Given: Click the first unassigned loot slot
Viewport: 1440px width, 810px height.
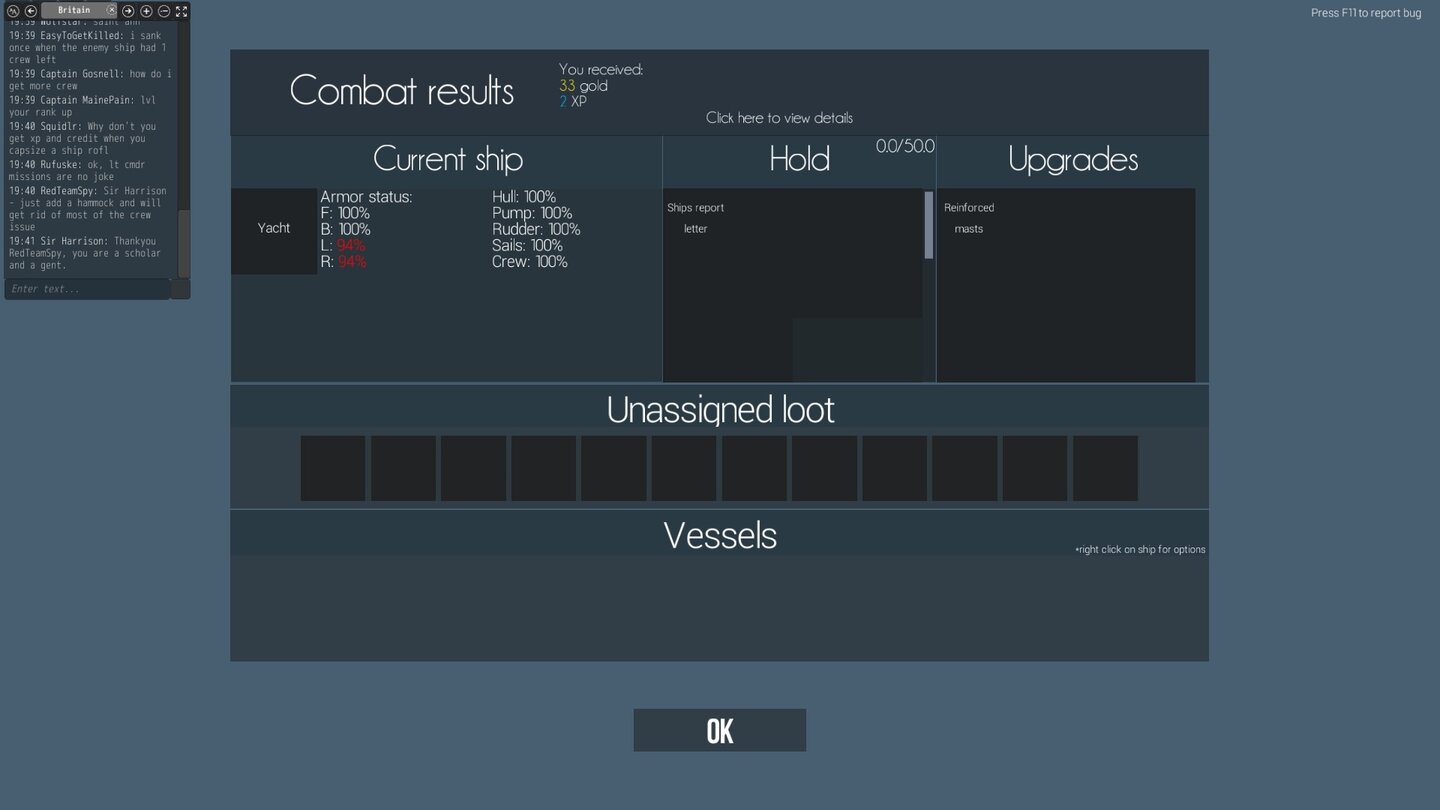Looking at the screenshot, I should point(333,468).
